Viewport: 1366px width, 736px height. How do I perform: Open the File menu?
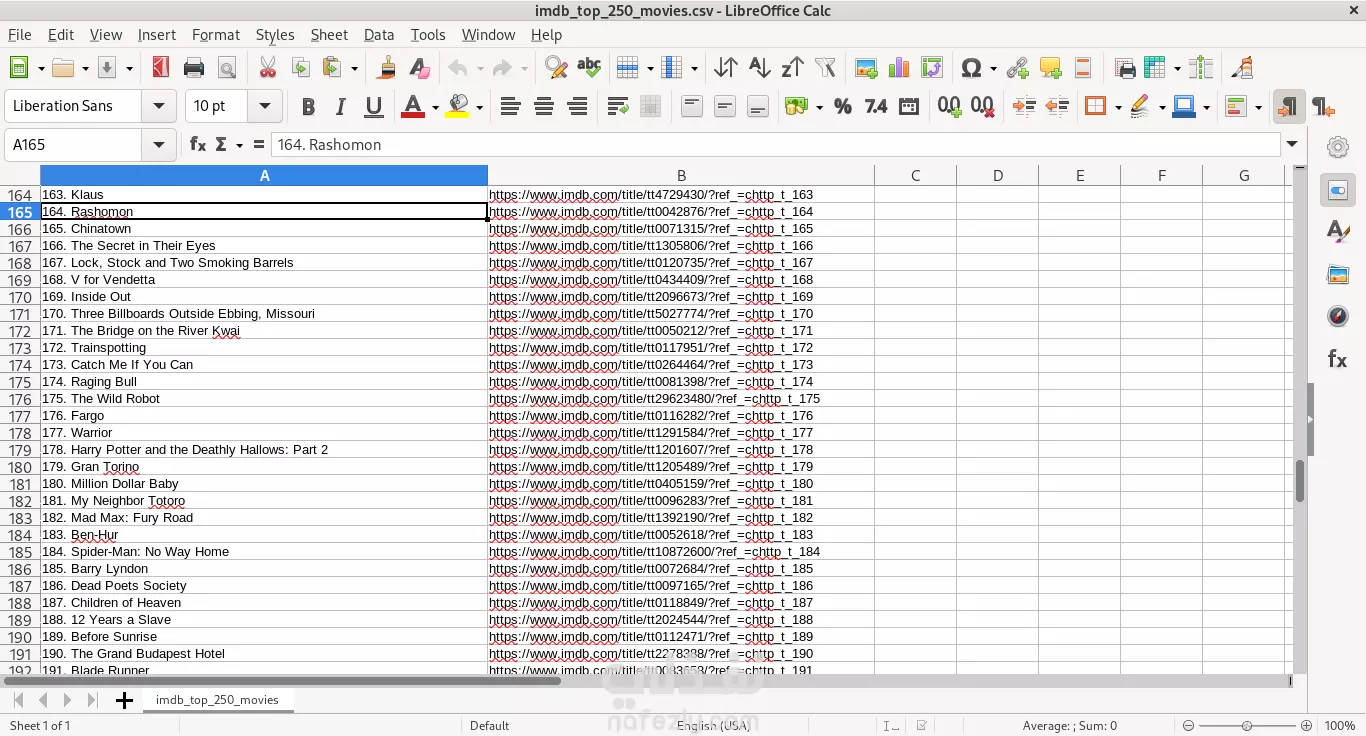point(20,34)
